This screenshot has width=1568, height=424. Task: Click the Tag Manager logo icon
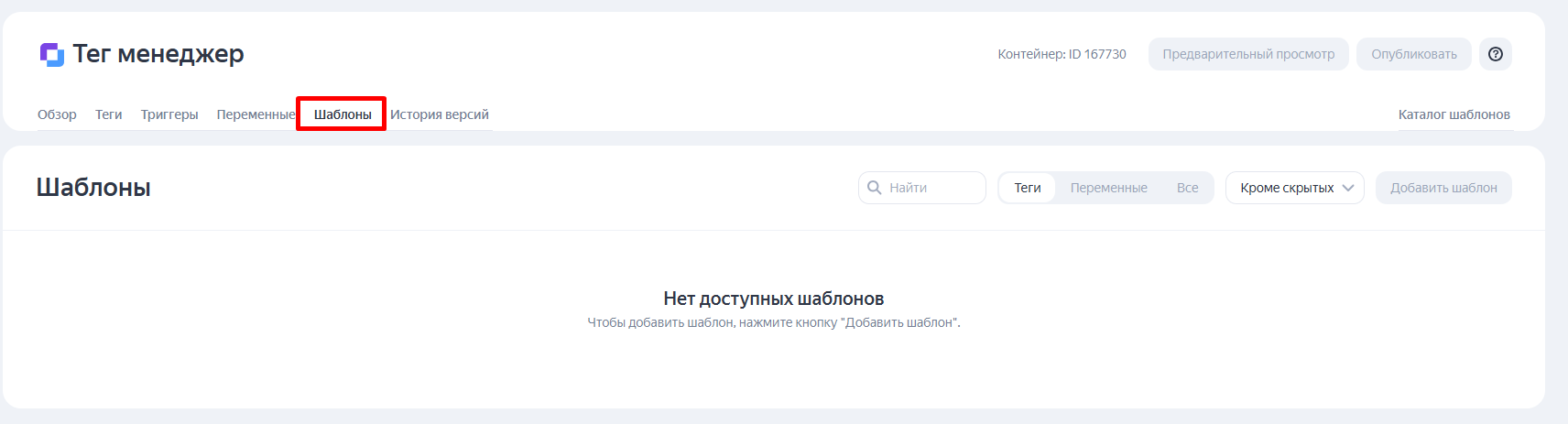[x=51, y=55]
